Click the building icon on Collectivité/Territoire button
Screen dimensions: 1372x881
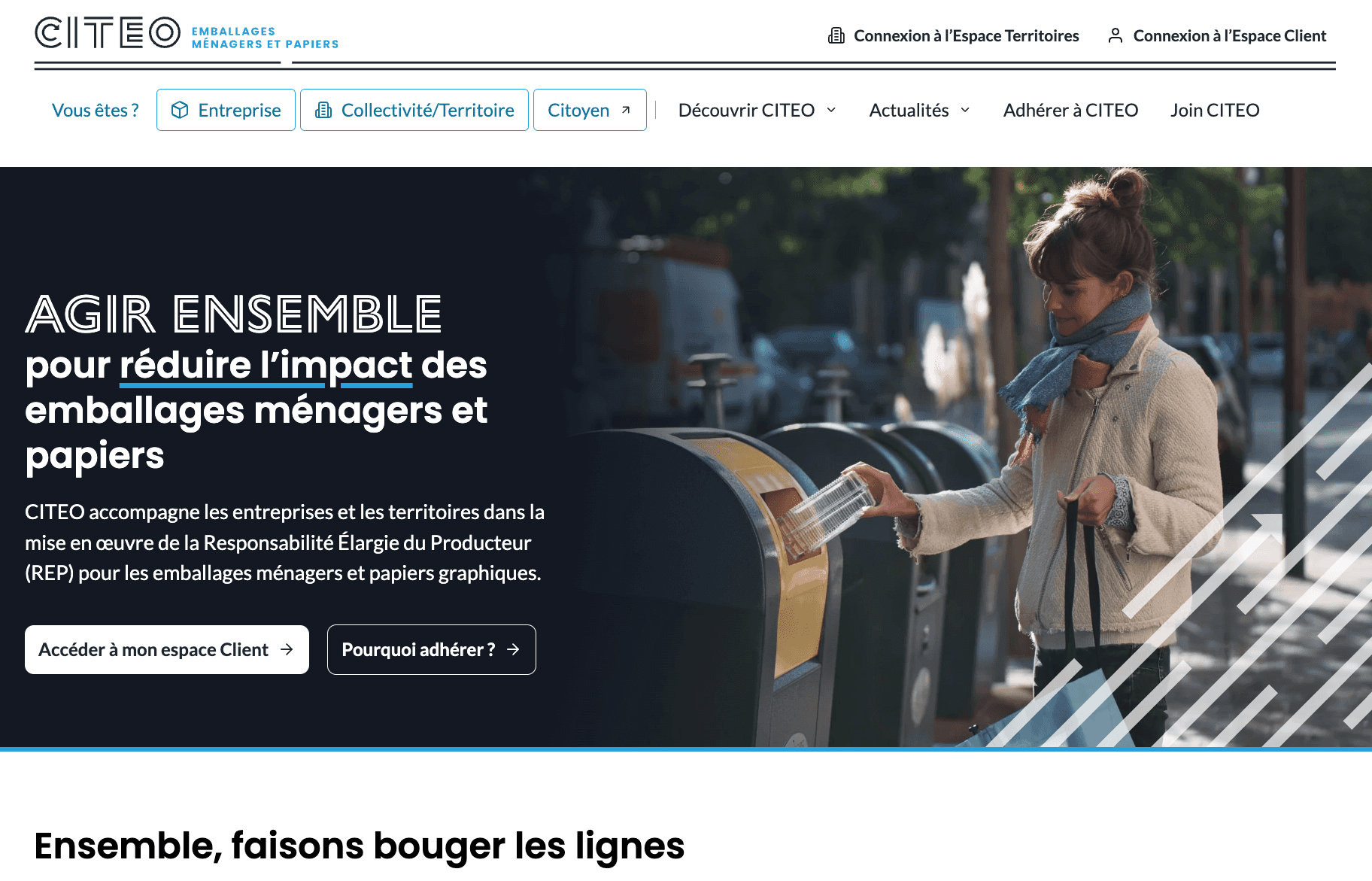click(323, 110)
